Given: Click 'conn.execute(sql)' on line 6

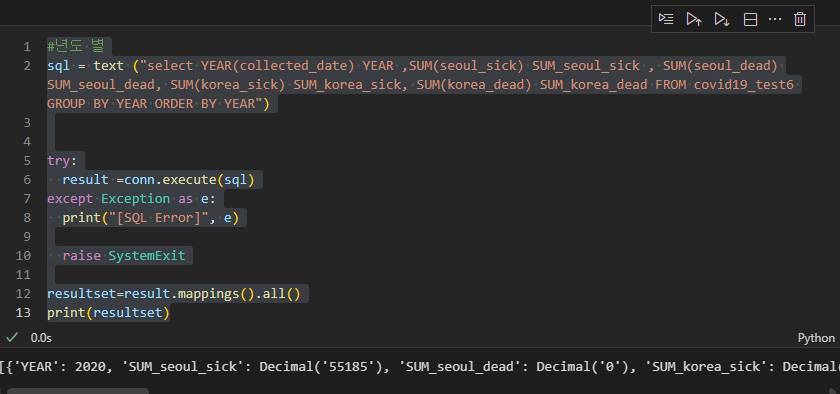Looking at the screenshot, I should (189, 180).
